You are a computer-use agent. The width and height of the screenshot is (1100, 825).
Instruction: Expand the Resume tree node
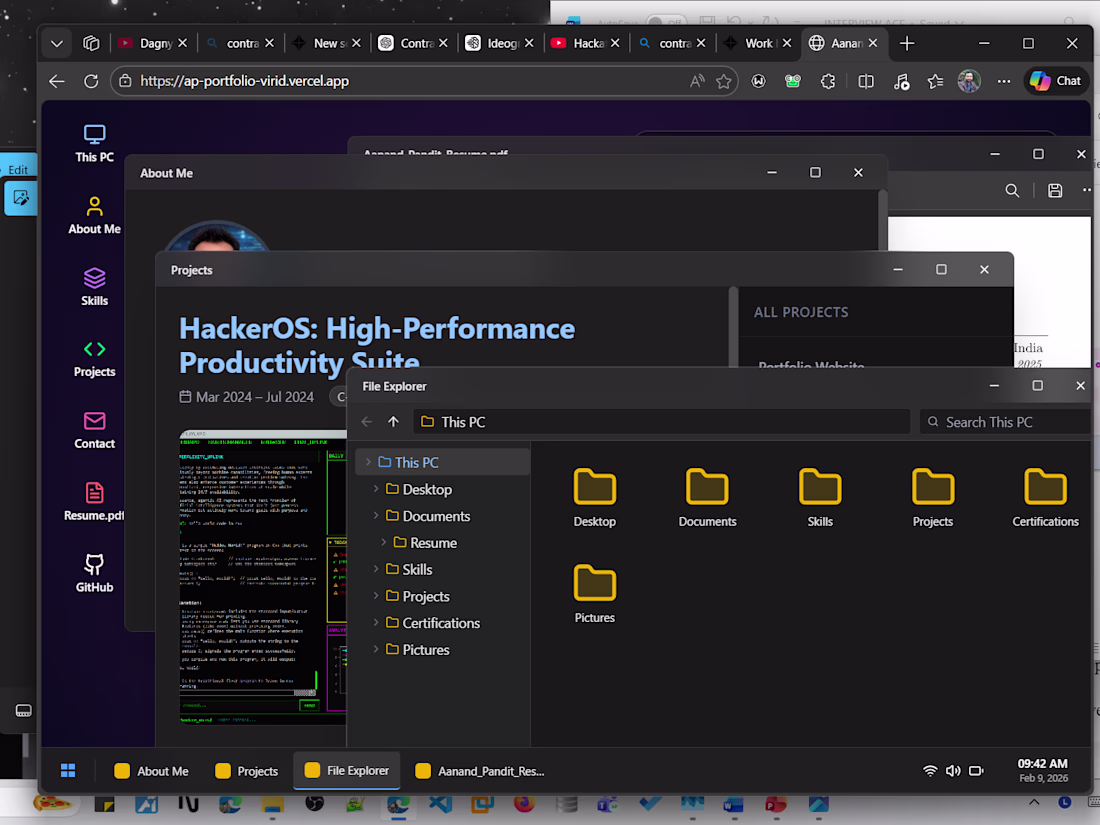click(x=385, y=543)
